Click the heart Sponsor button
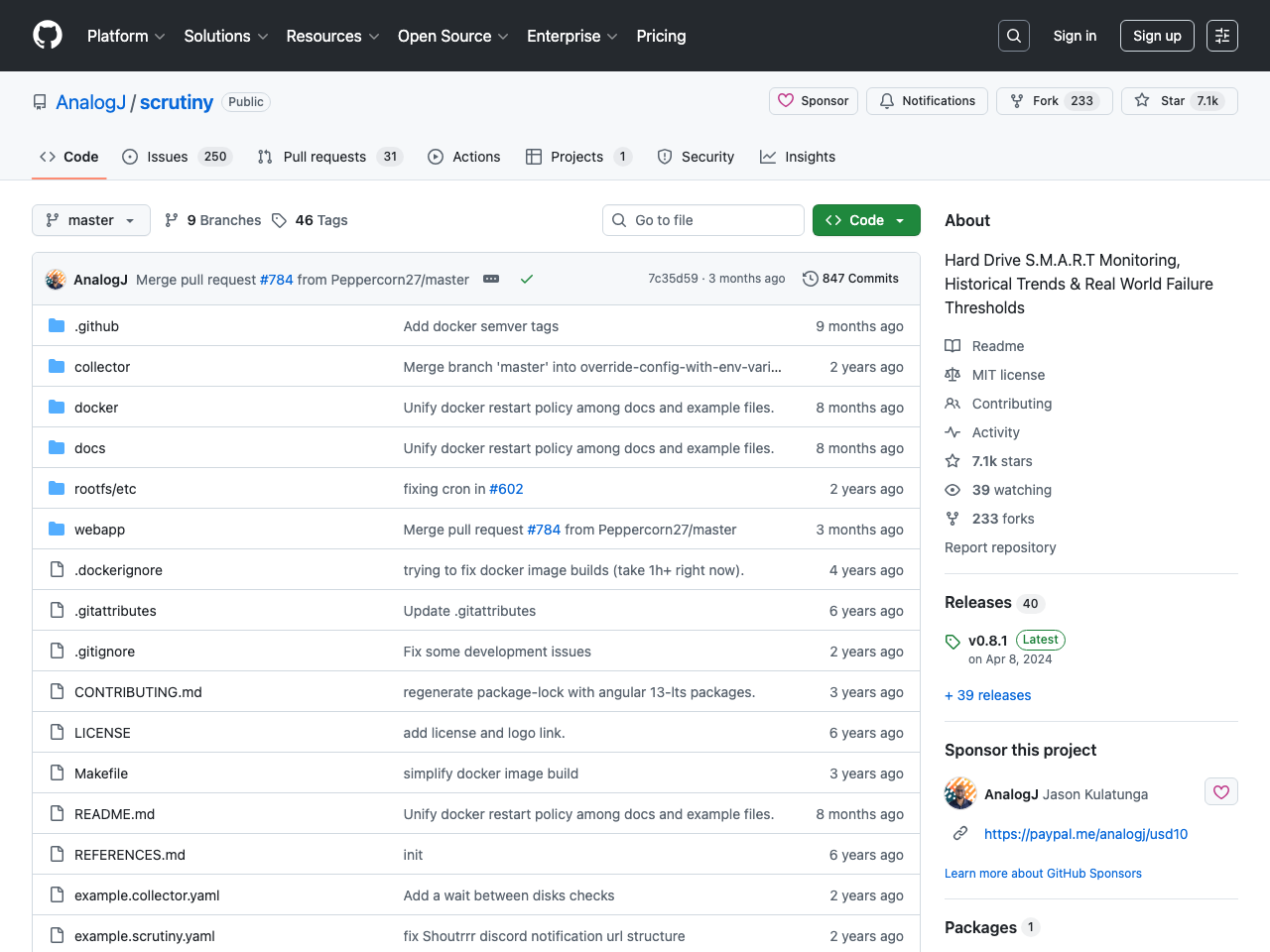This screenshot has height=952, width=1270. (x=813, y=101)
